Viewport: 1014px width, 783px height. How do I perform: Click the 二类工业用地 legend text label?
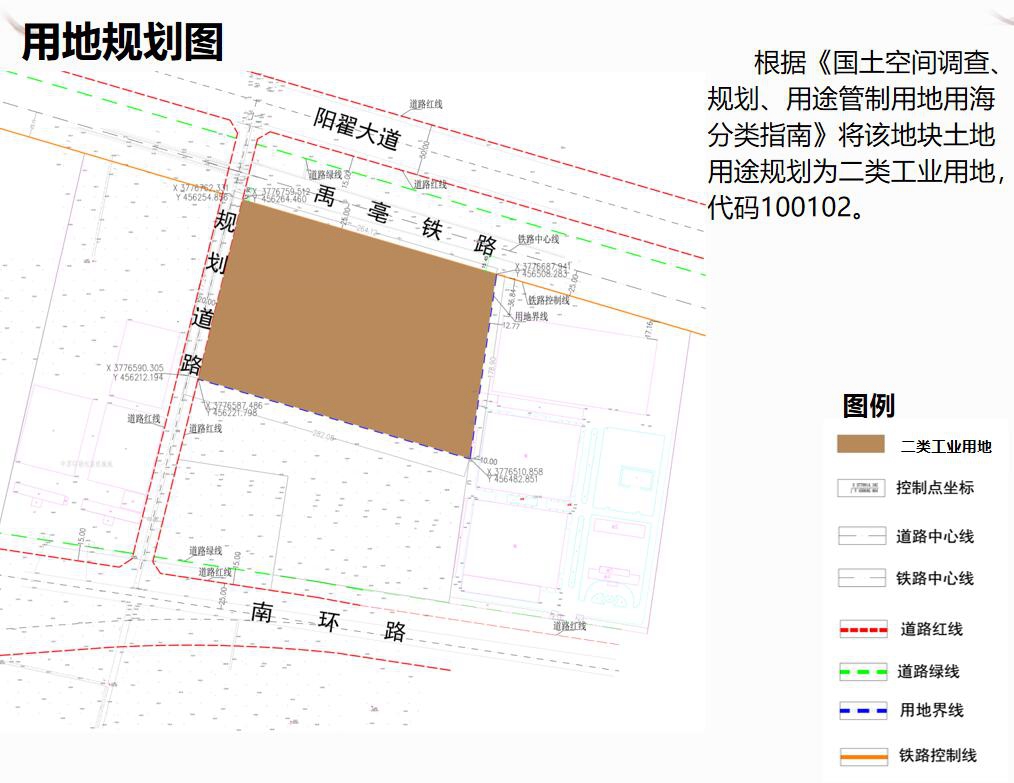[x=945, y=447]
